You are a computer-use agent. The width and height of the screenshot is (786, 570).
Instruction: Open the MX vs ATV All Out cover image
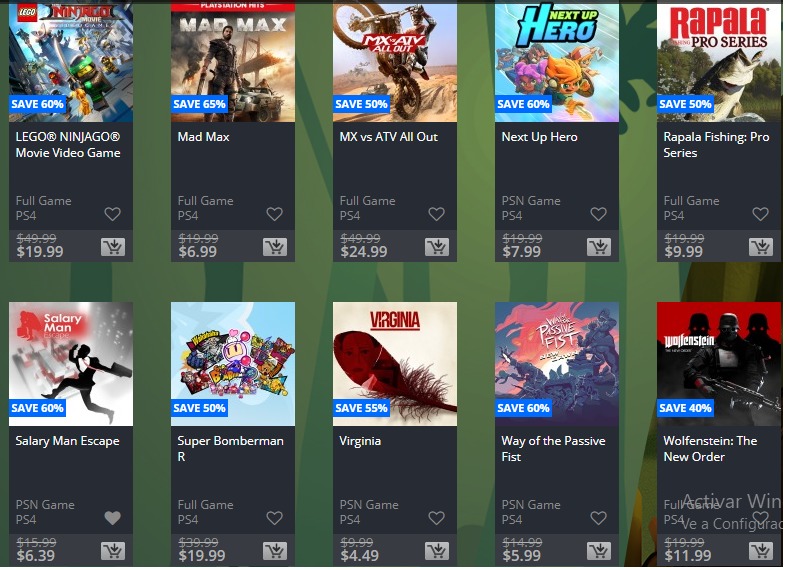tap(395, 61)
